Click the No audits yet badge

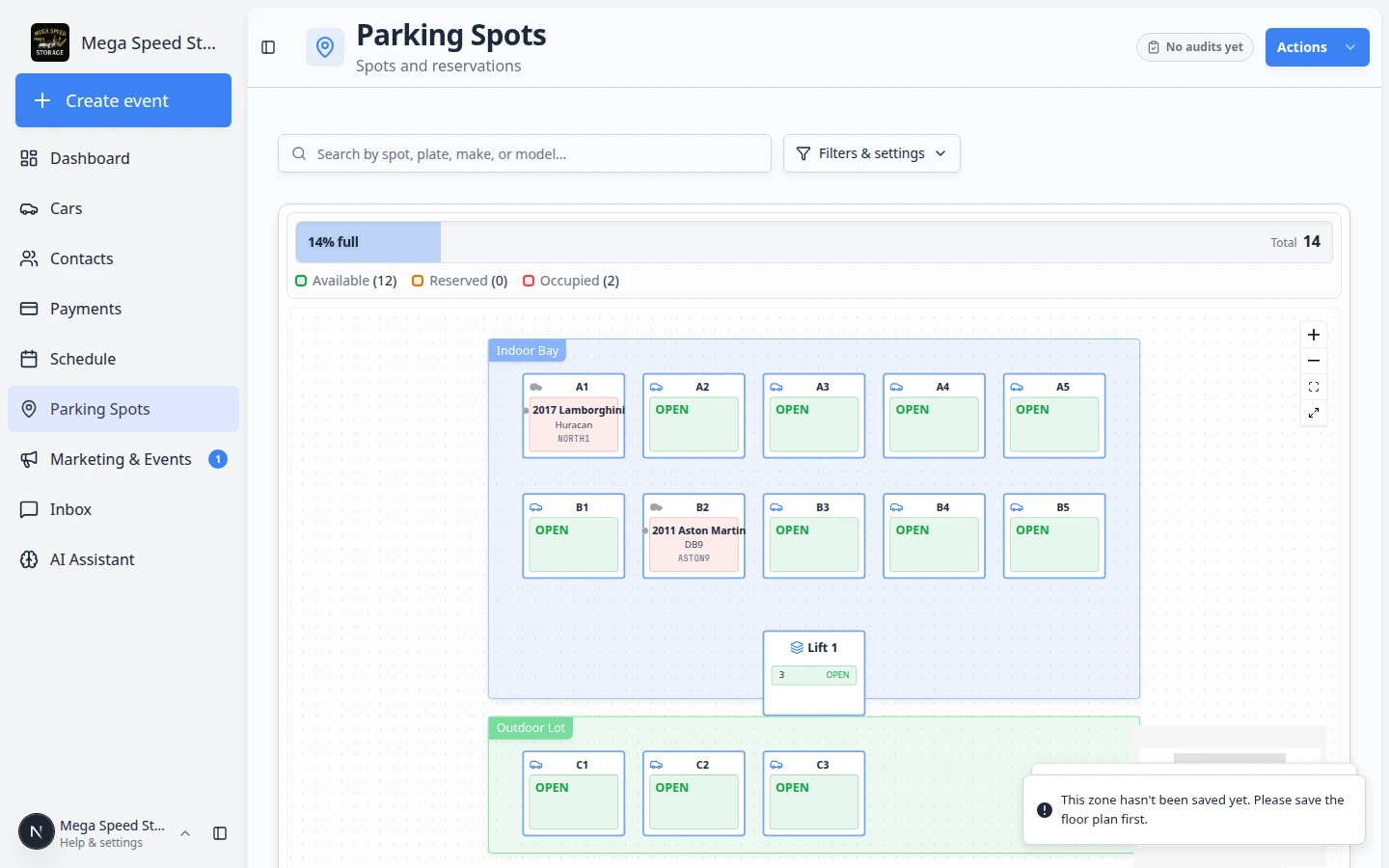tap(1195, 47)
